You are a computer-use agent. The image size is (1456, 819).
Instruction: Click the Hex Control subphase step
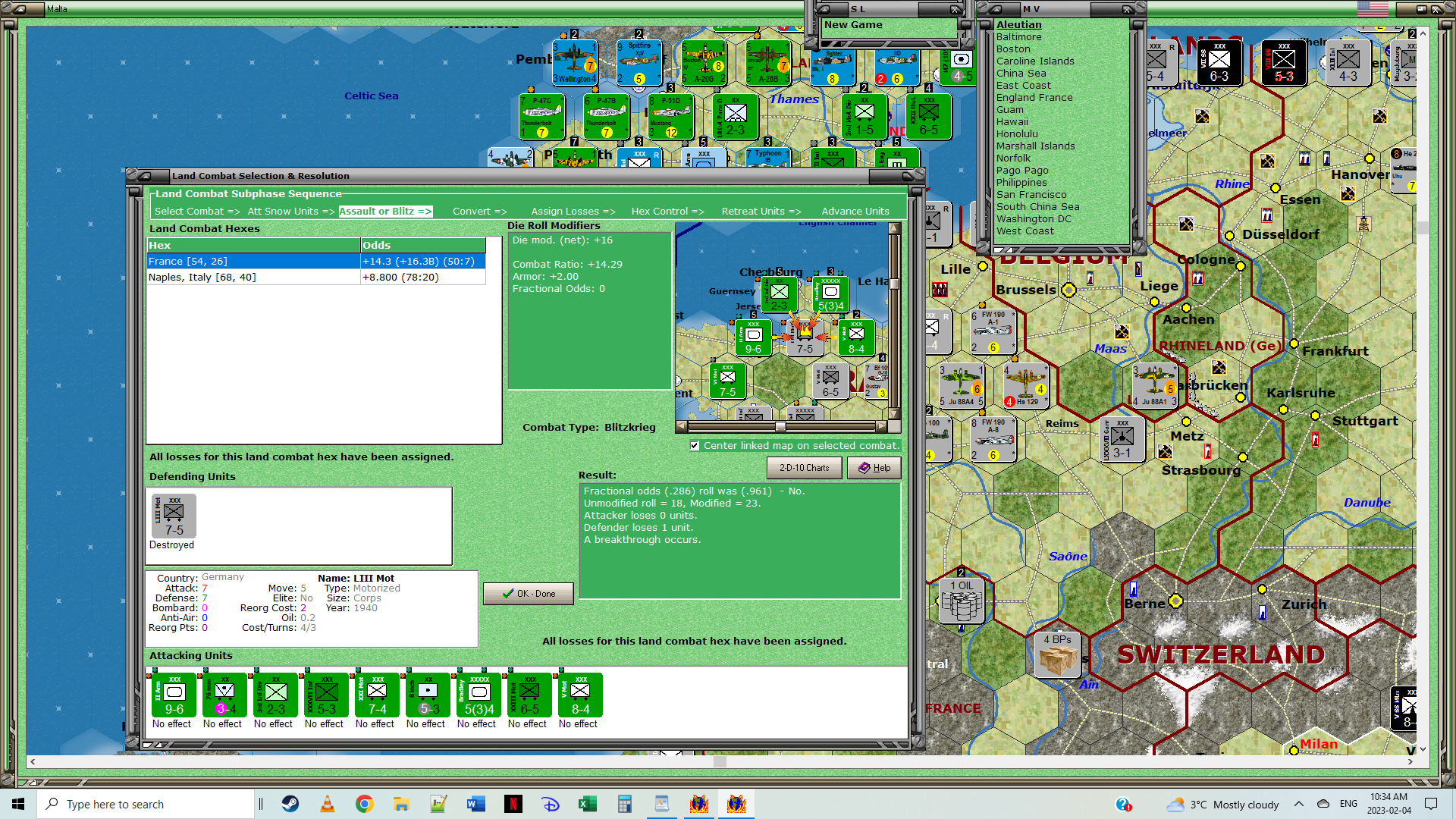tap(668, 212)
